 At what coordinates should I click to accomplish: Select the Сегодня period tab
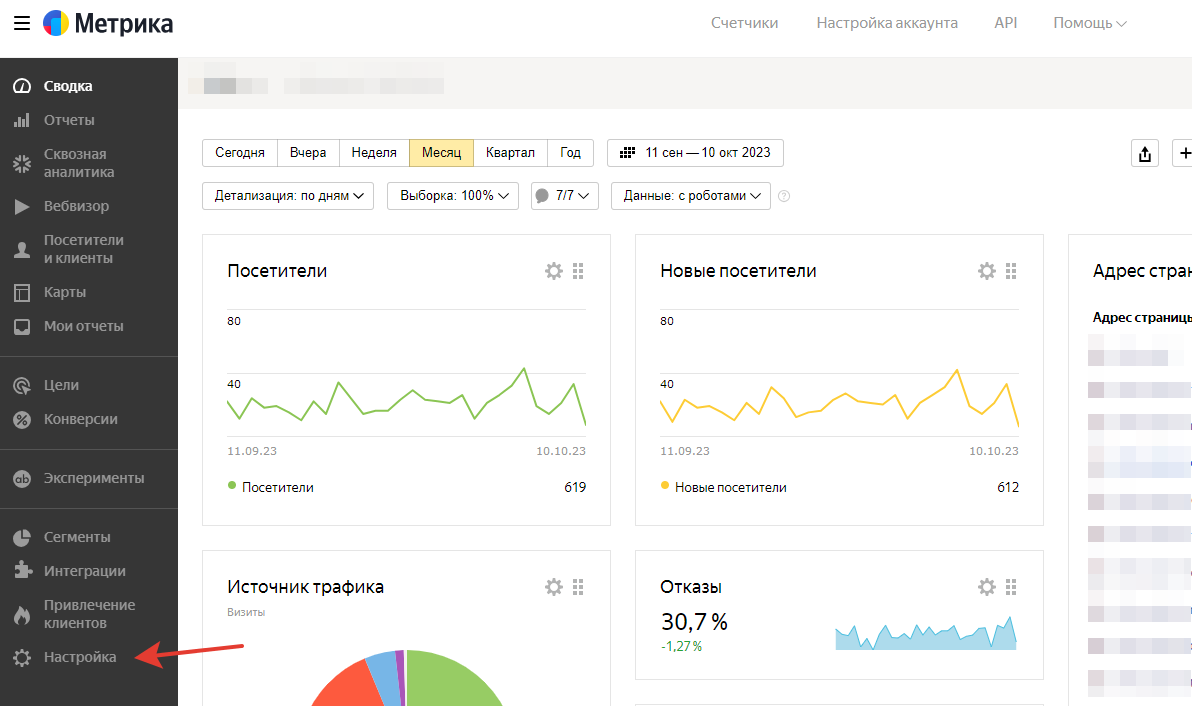(240, 153)
